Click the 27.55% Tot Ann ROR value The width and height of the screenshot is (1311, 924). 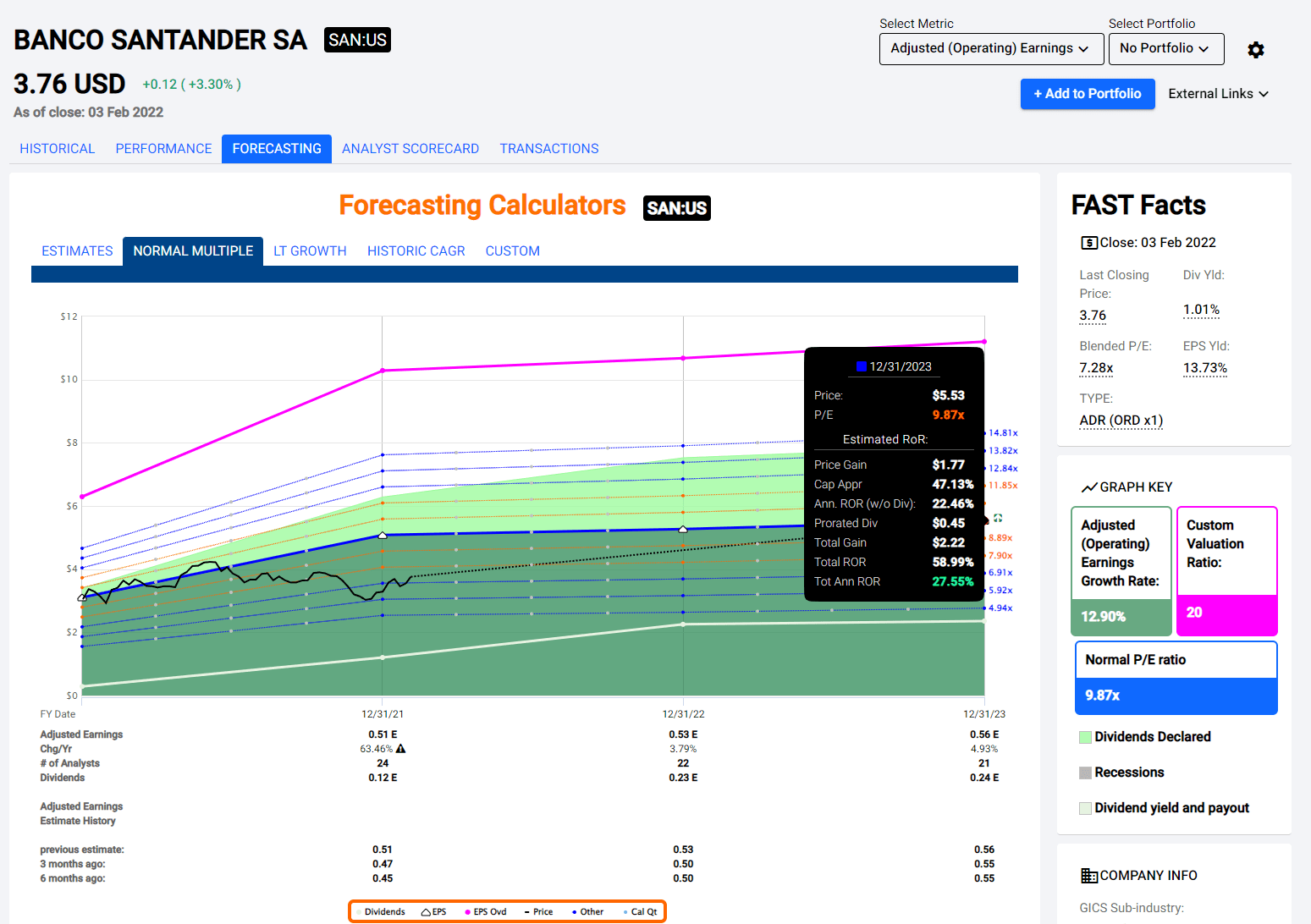coord(952,582)
